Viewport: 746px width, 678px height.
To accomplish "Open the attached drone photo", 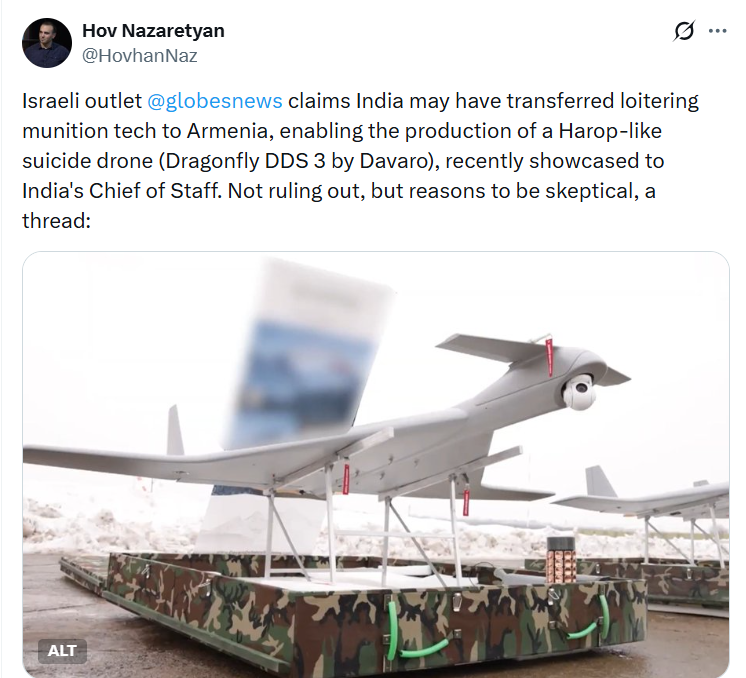I will pos(376,464).
